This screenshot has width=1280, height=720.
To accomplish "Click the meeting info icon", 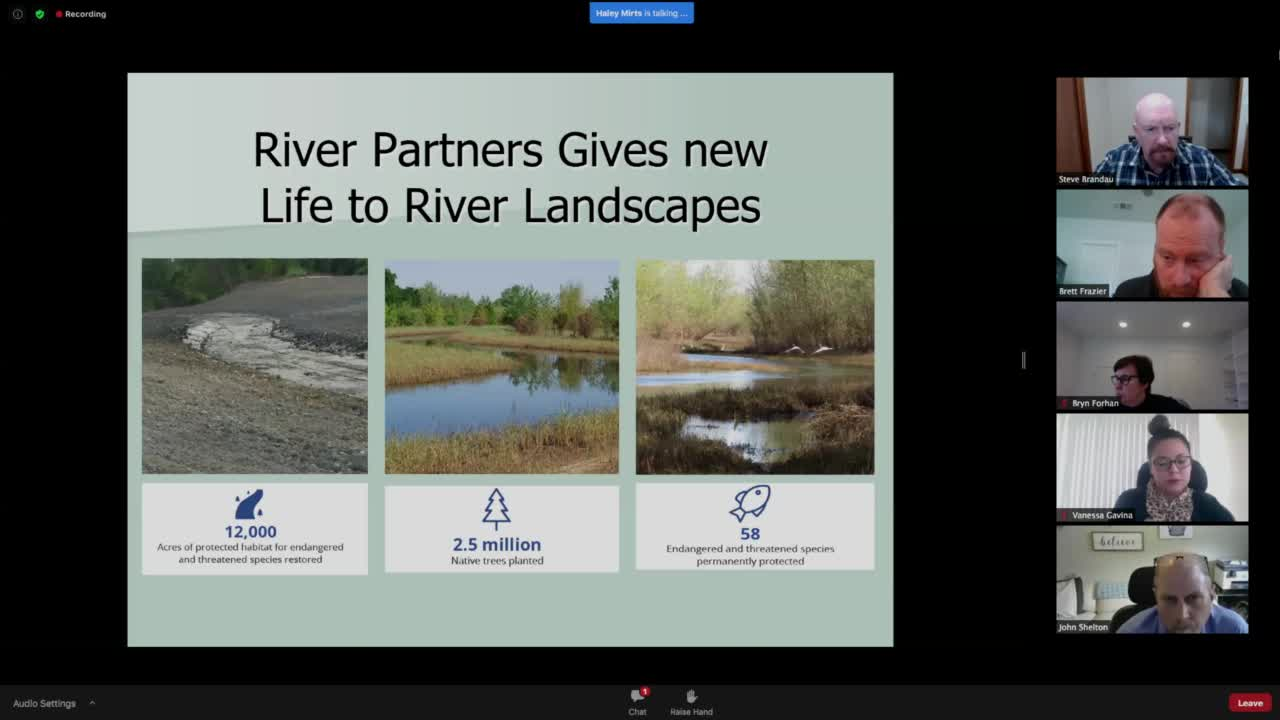I will 17,14.
